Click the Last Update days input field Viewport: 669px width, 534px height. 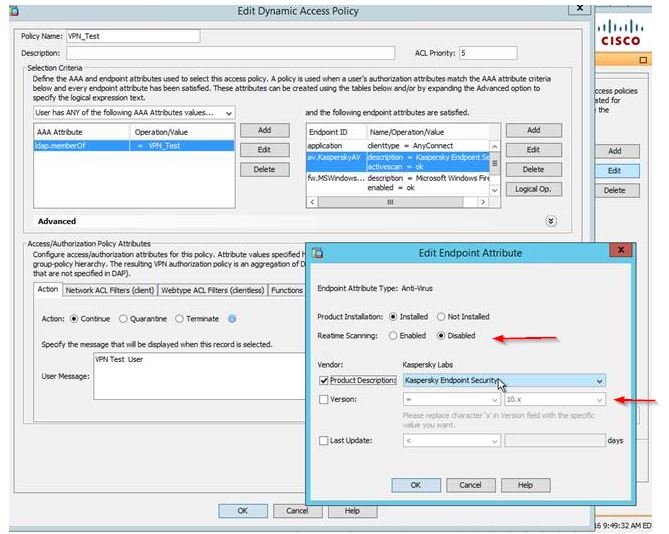pos(555,441)
